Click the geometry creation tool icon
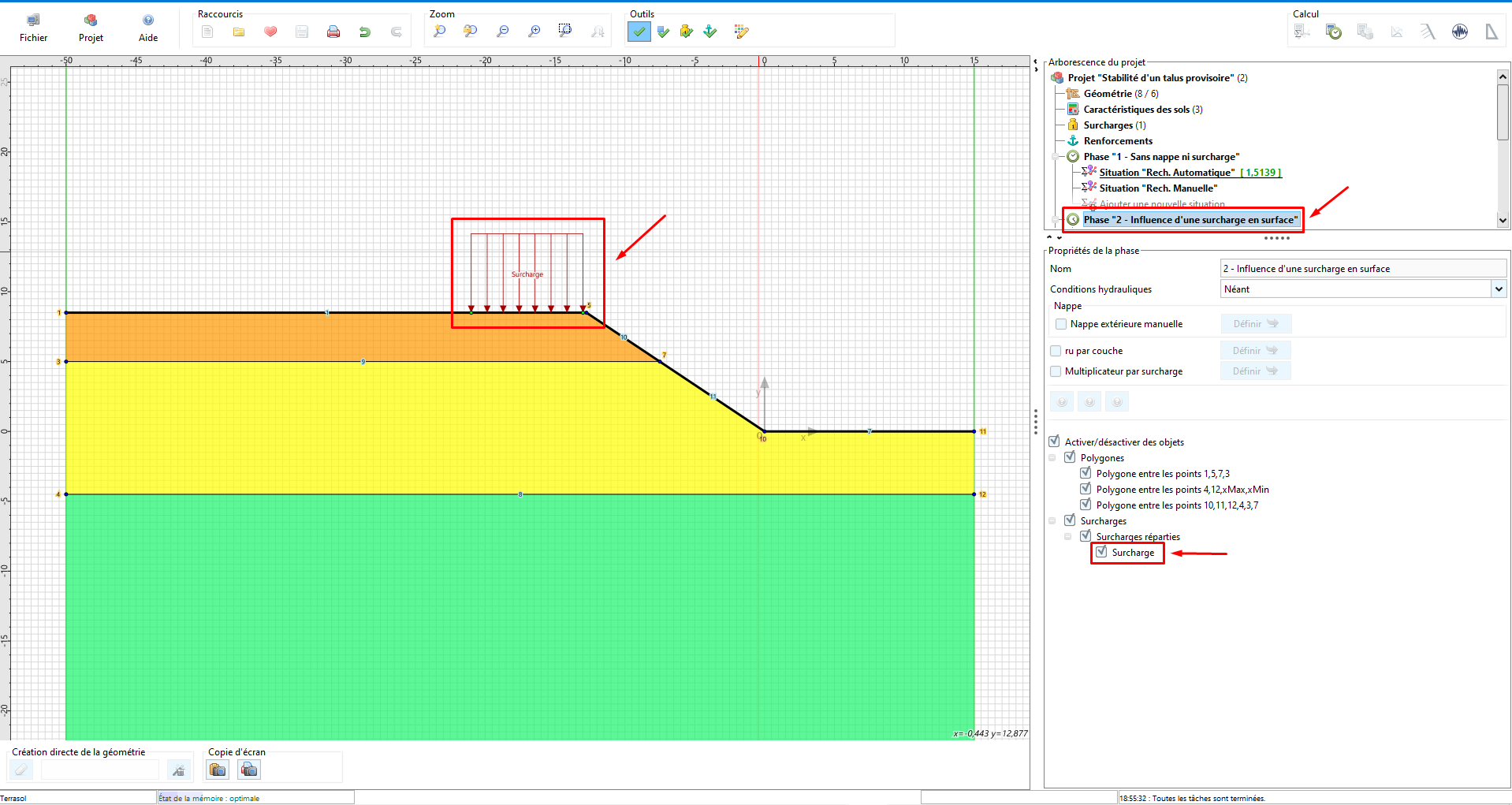1512x805 pixels. tap(179, 770)
